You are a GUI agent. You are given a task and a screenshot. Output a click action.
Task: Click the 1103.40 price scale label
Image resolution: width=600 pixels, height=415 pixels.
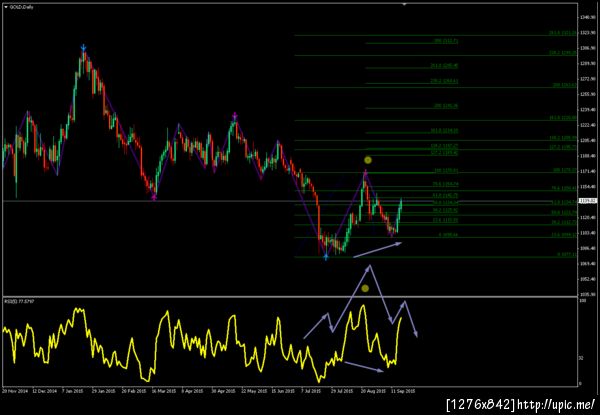[586, 233]
